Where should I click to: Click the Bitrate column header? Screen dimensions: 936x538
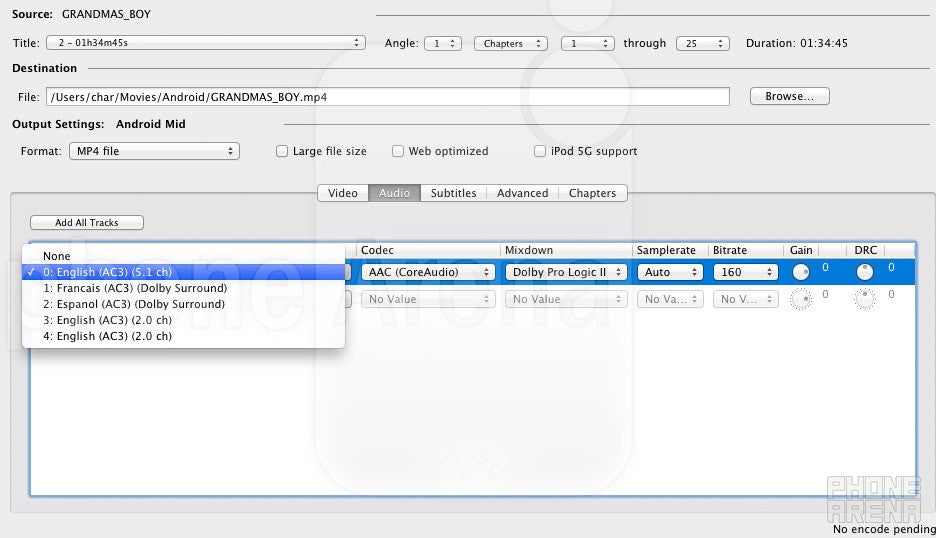tap(746, 250)
